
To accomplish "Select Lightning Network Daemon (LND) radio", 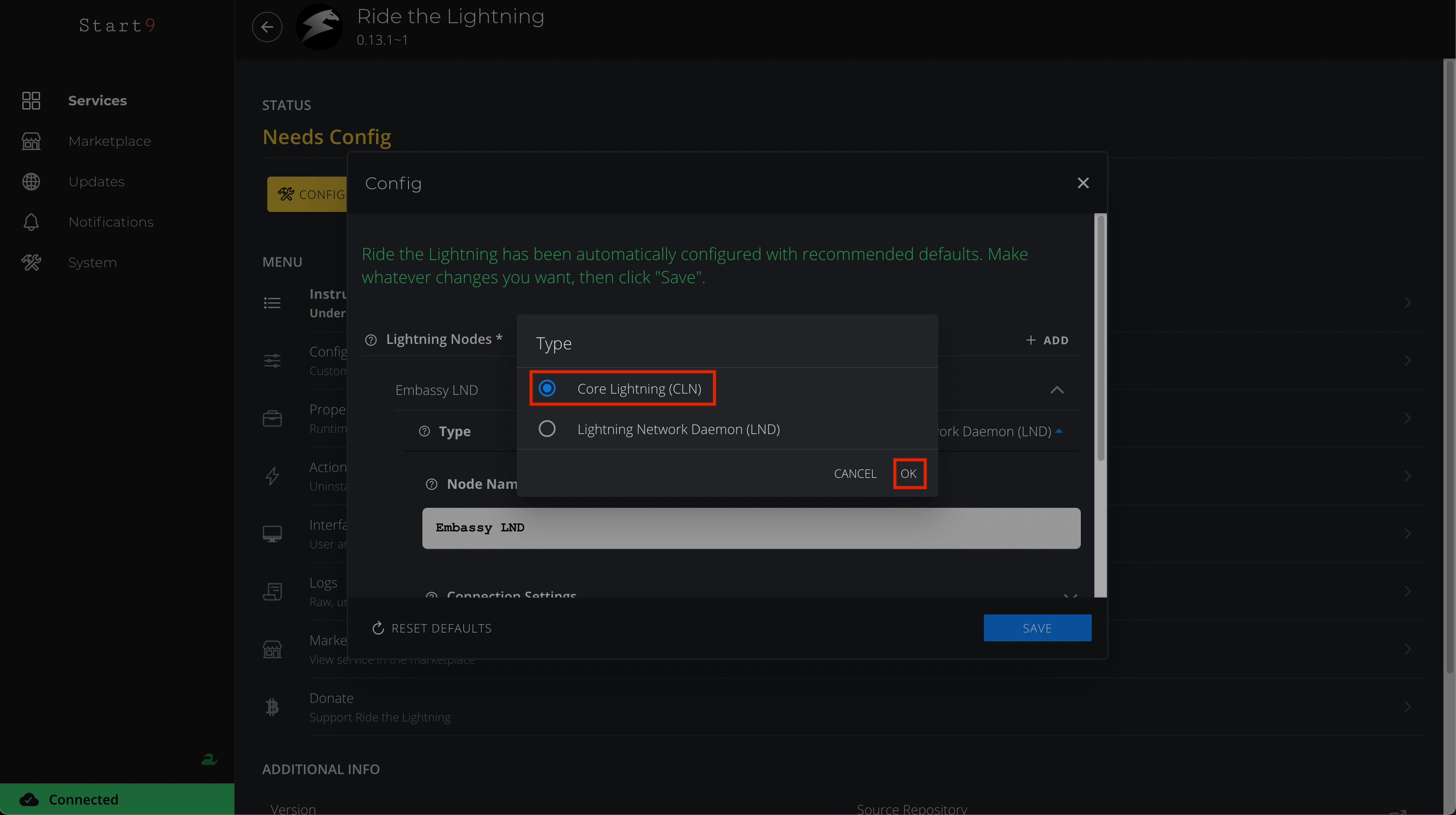I will tap(547, 429).
